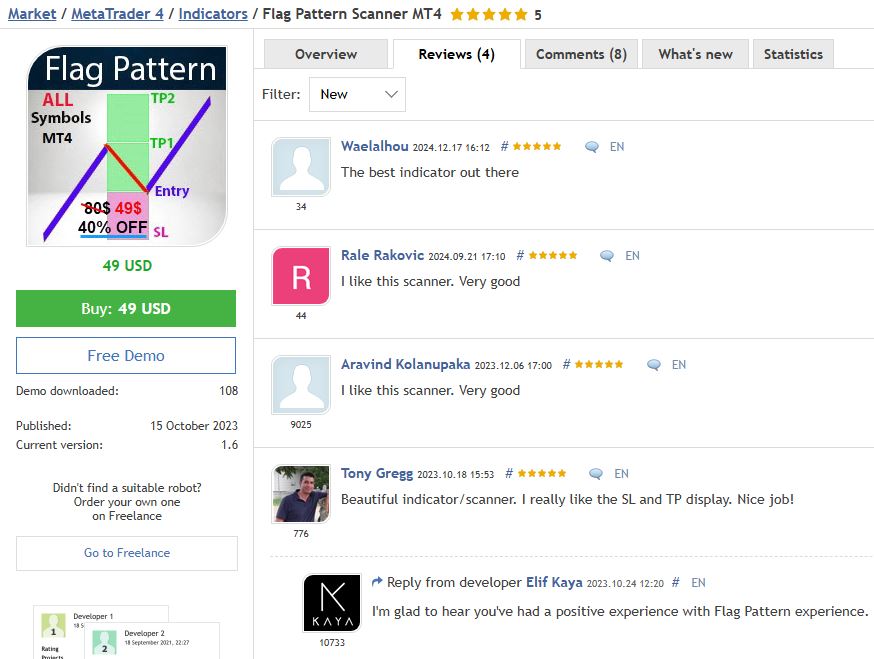Click the # permalink on Elif Kaya's reply

point(675,583)
